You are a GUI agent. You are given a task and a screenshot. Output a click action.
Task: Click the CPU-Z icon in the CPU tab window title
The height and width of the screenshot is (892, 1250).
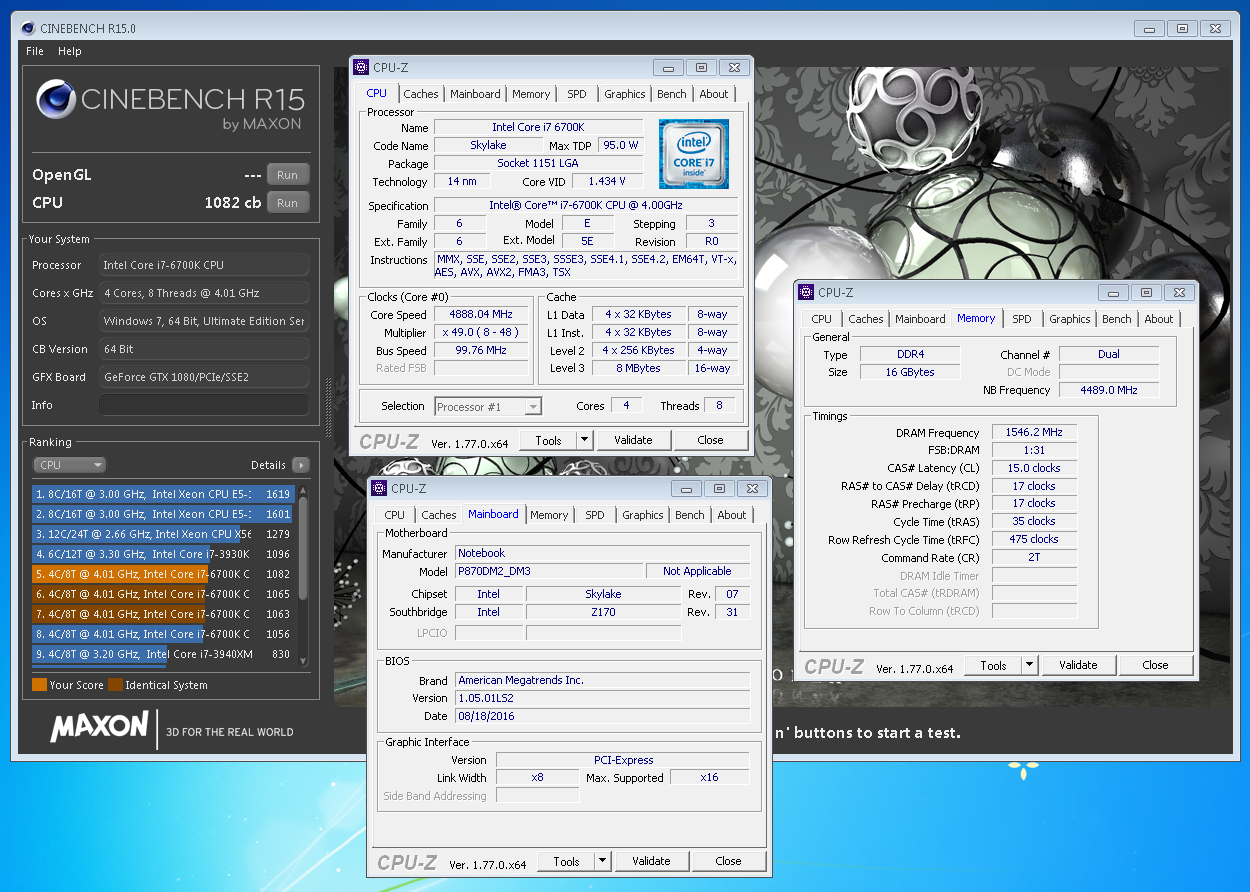(x=362, y=67)
